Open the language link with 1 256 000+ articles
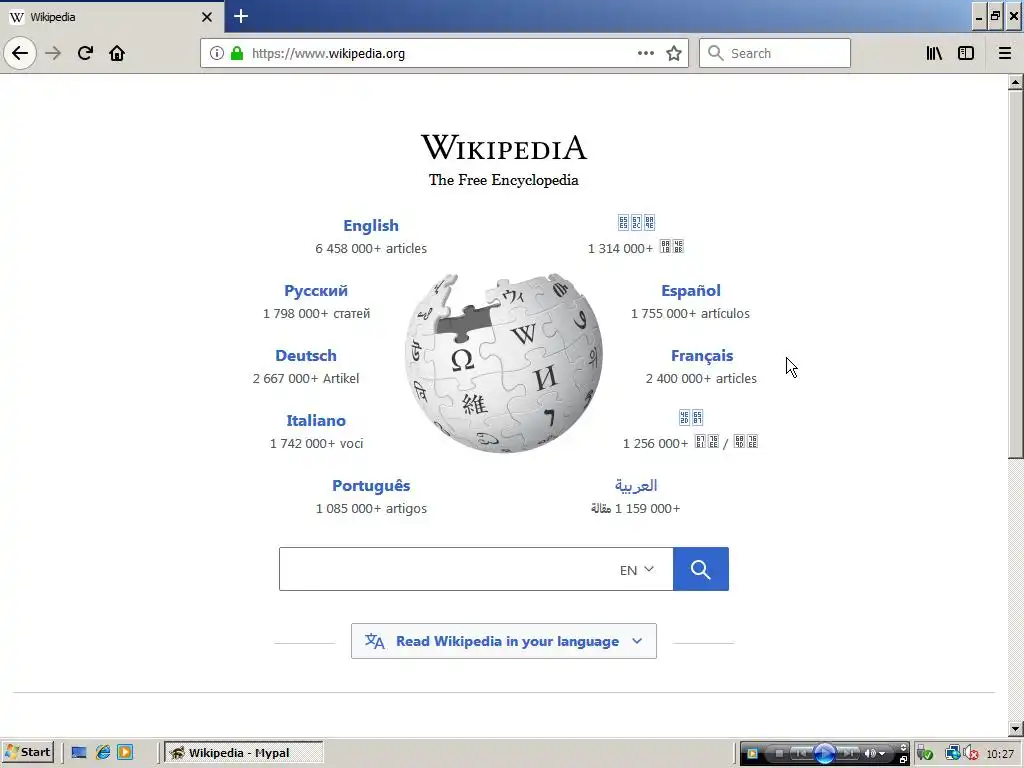 (690, 417)
